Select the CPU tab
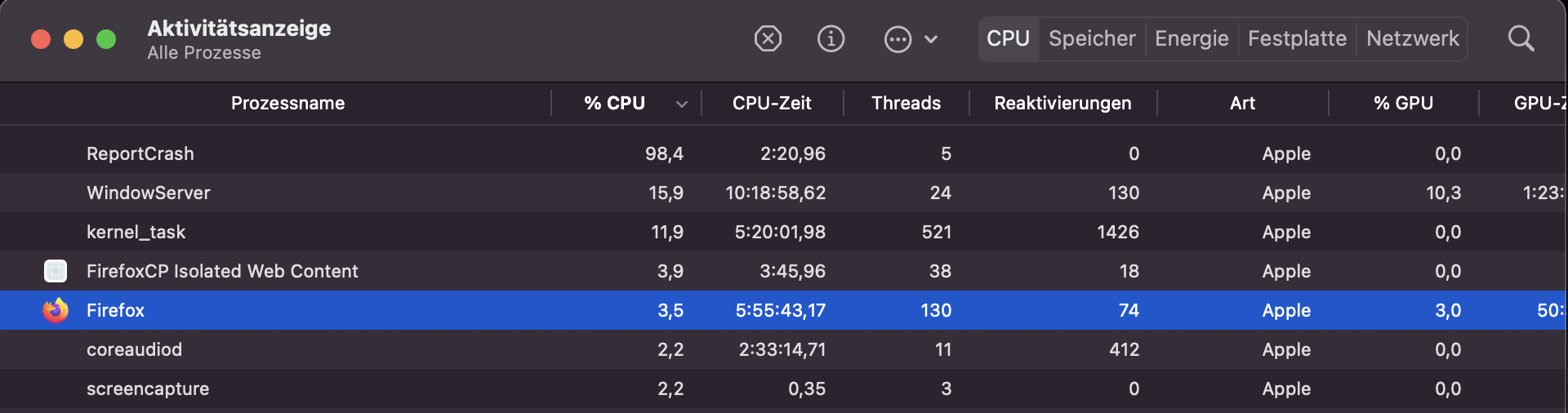 tap(1008, 38)
